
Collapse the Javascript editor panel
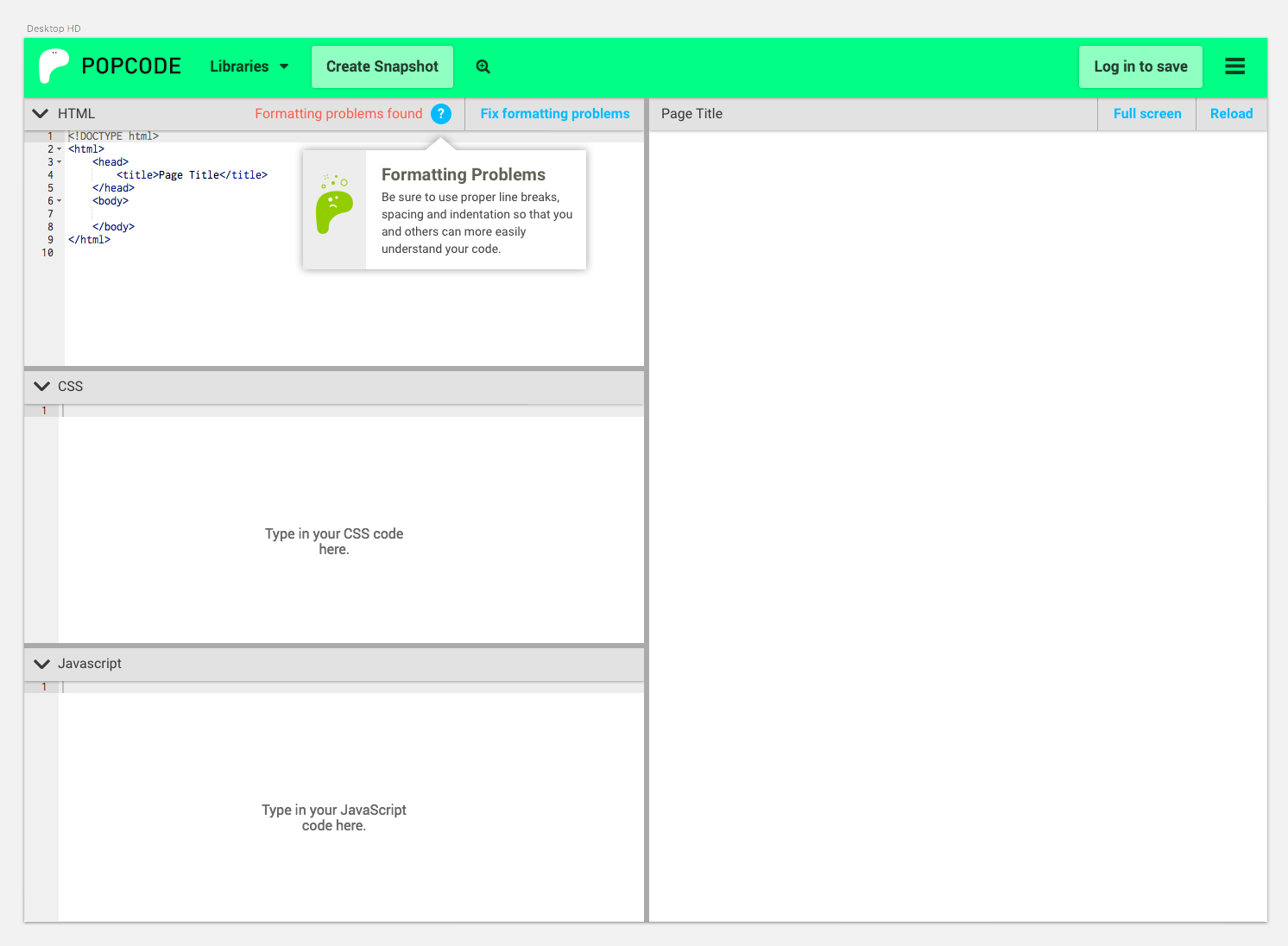41,664
